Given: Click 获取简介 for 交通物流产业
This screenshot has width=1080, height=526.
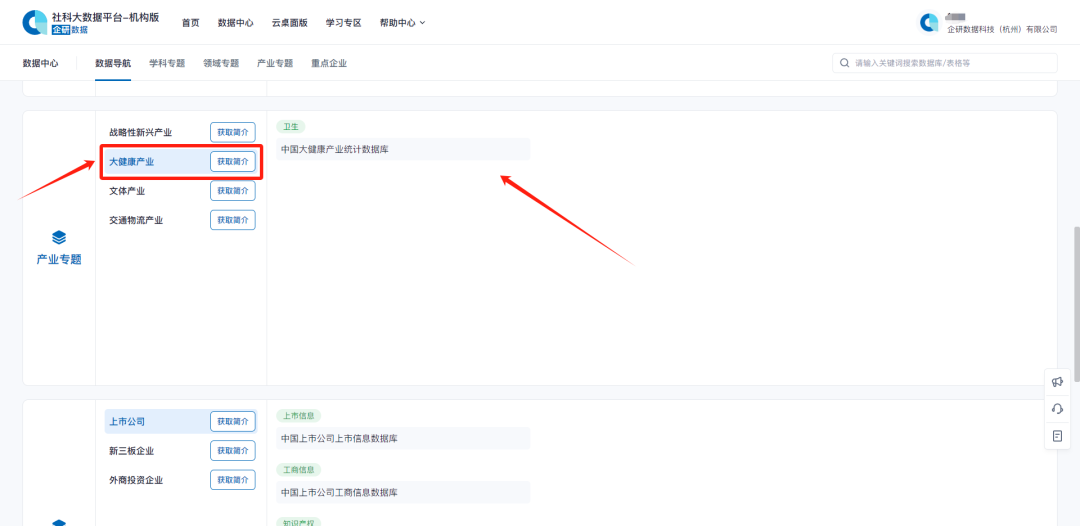Looking at the screenshot, I should click(233, 220).
